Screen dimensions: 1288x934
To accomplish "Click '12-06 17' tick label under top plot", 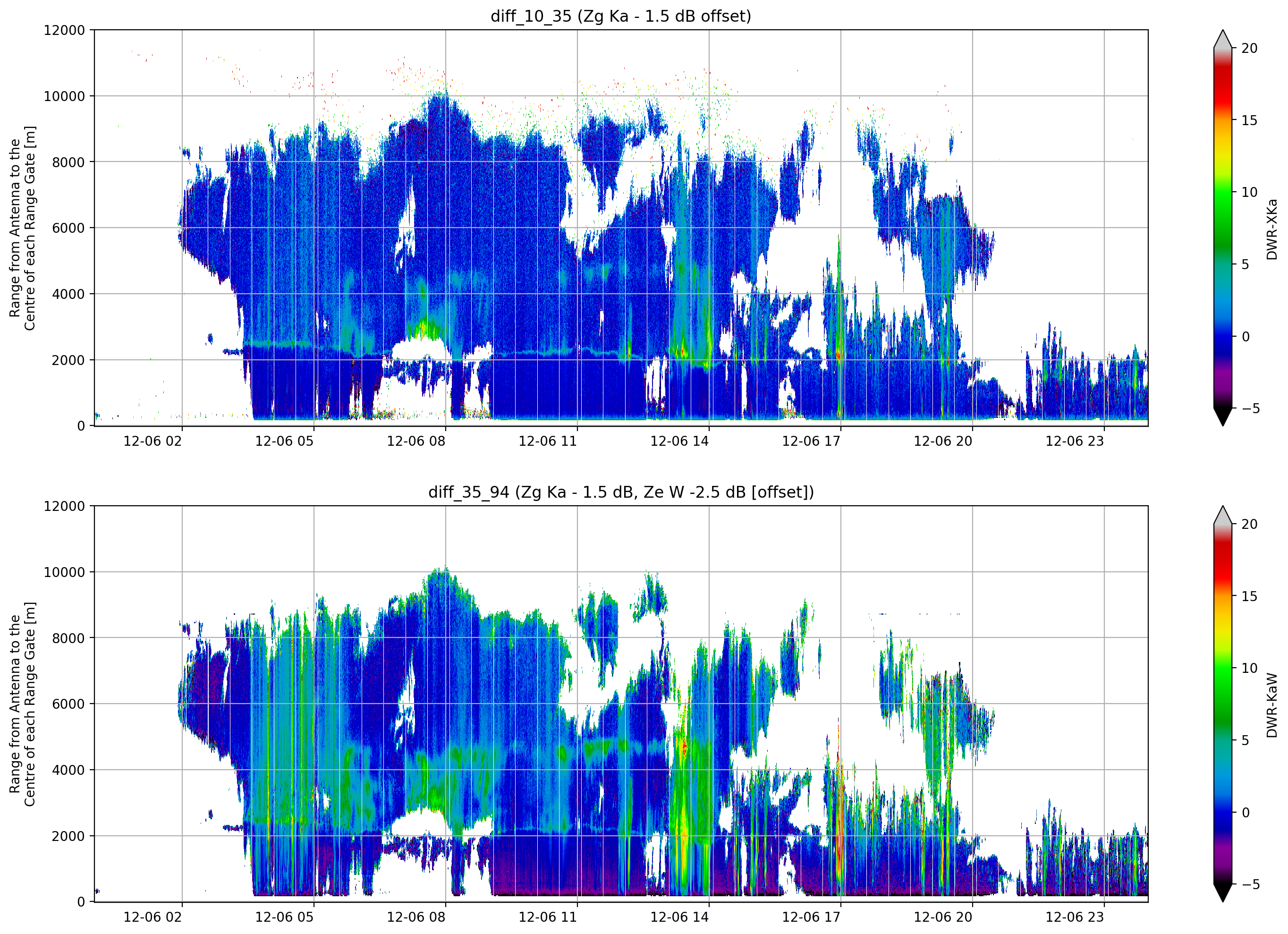I will pyautogui.click(x=812, y=441).
